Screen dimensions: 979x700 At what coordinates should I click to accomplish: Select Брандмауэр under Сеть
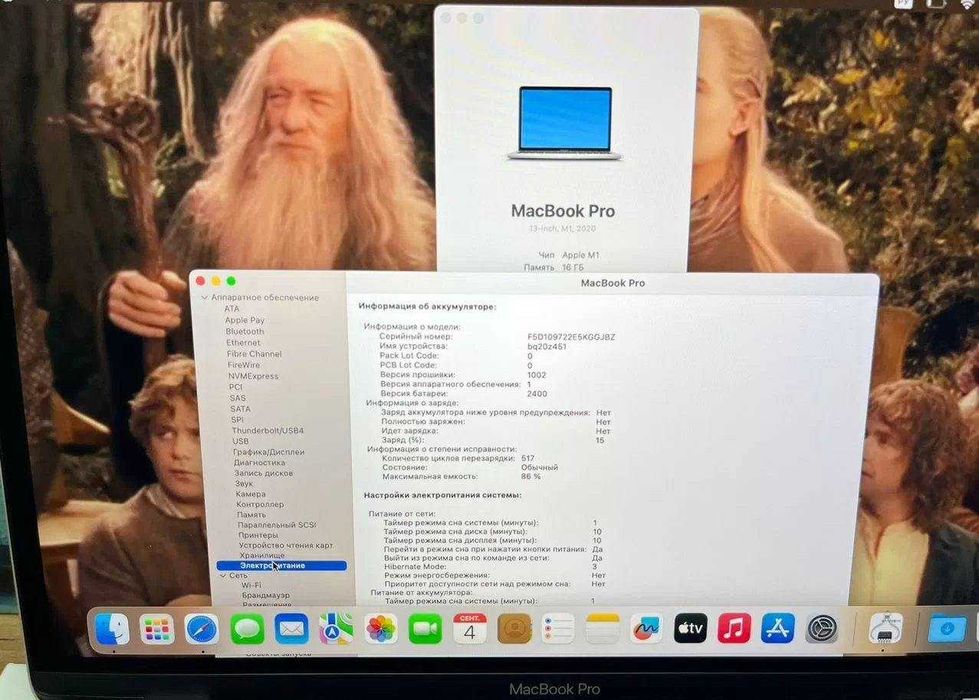pos(266,595)
